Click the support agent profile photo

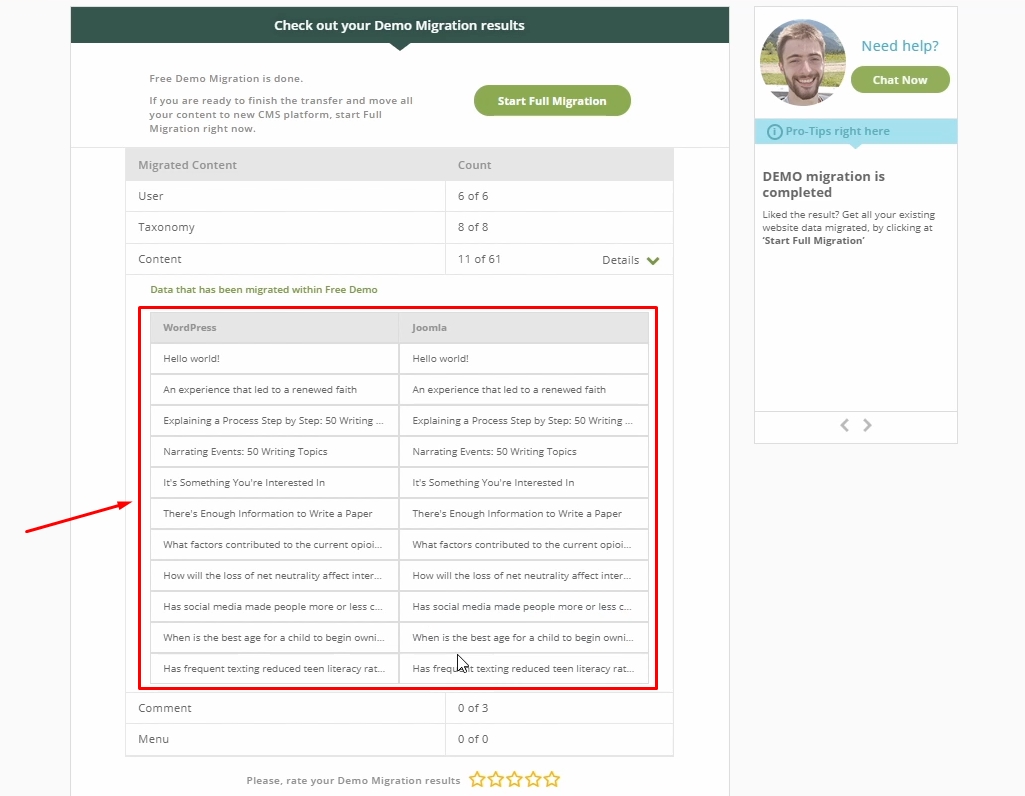pyautogui.click(x=803, y=63)
